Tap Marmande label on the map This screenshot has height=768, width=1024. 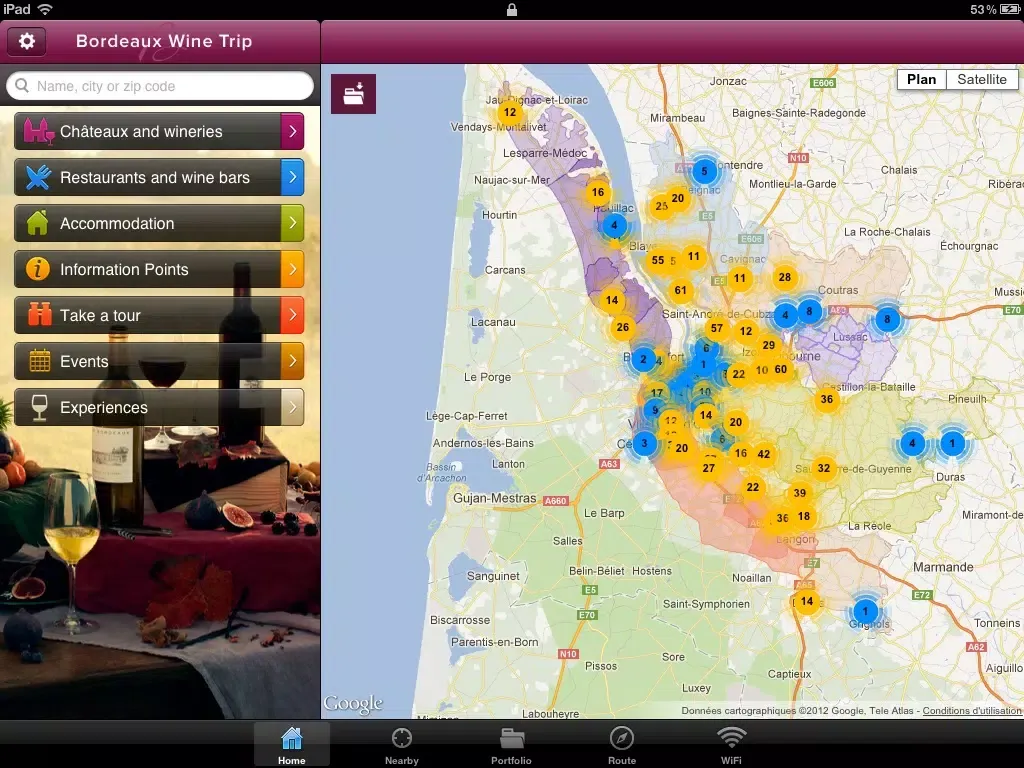[x=943, y=567]
